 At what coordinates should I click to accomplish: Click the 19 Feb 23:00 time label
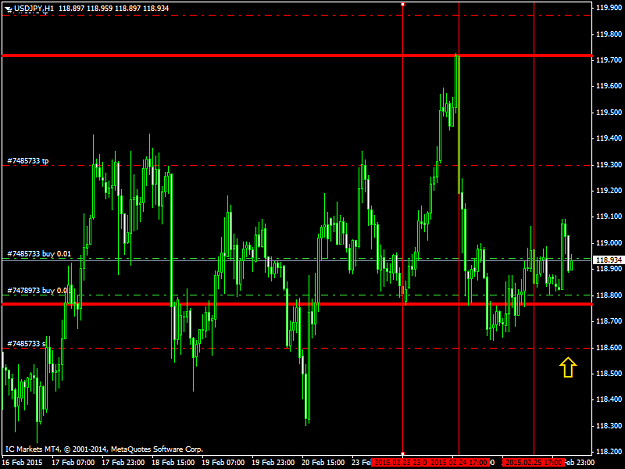coord(273,463)
